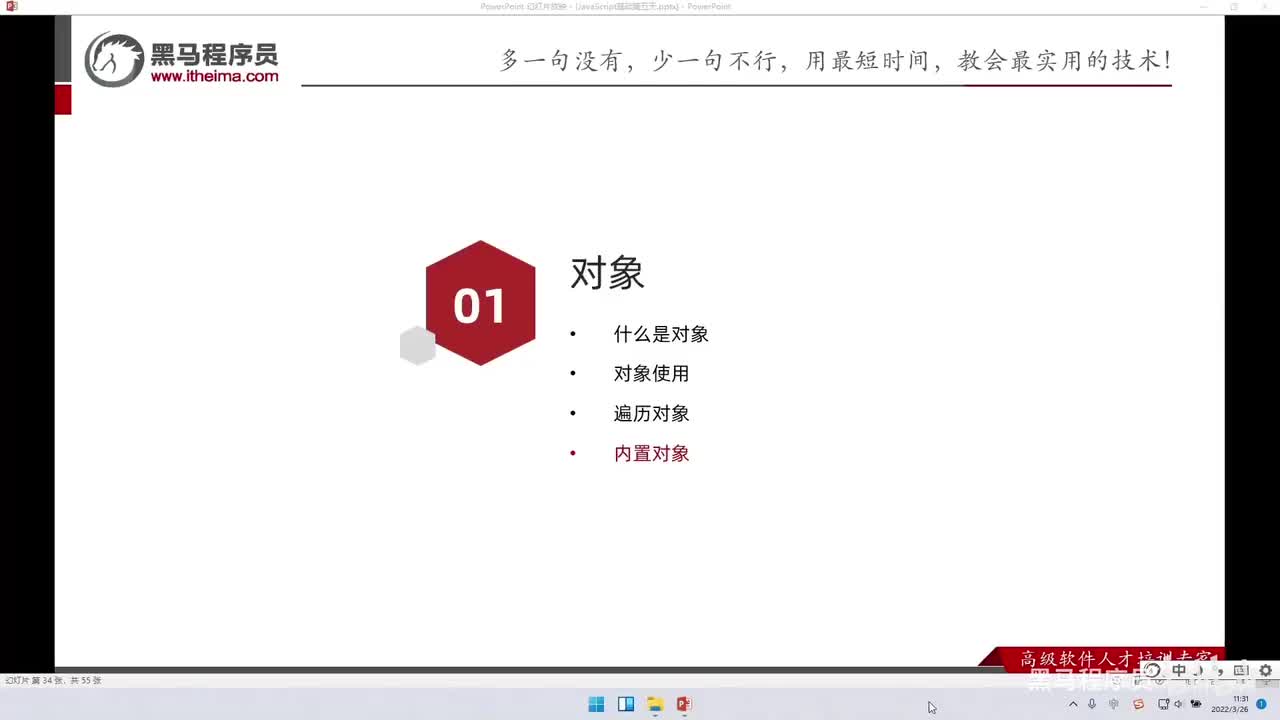Toggle the 中 Chinese/English input mode

(x=1179, y=671)
